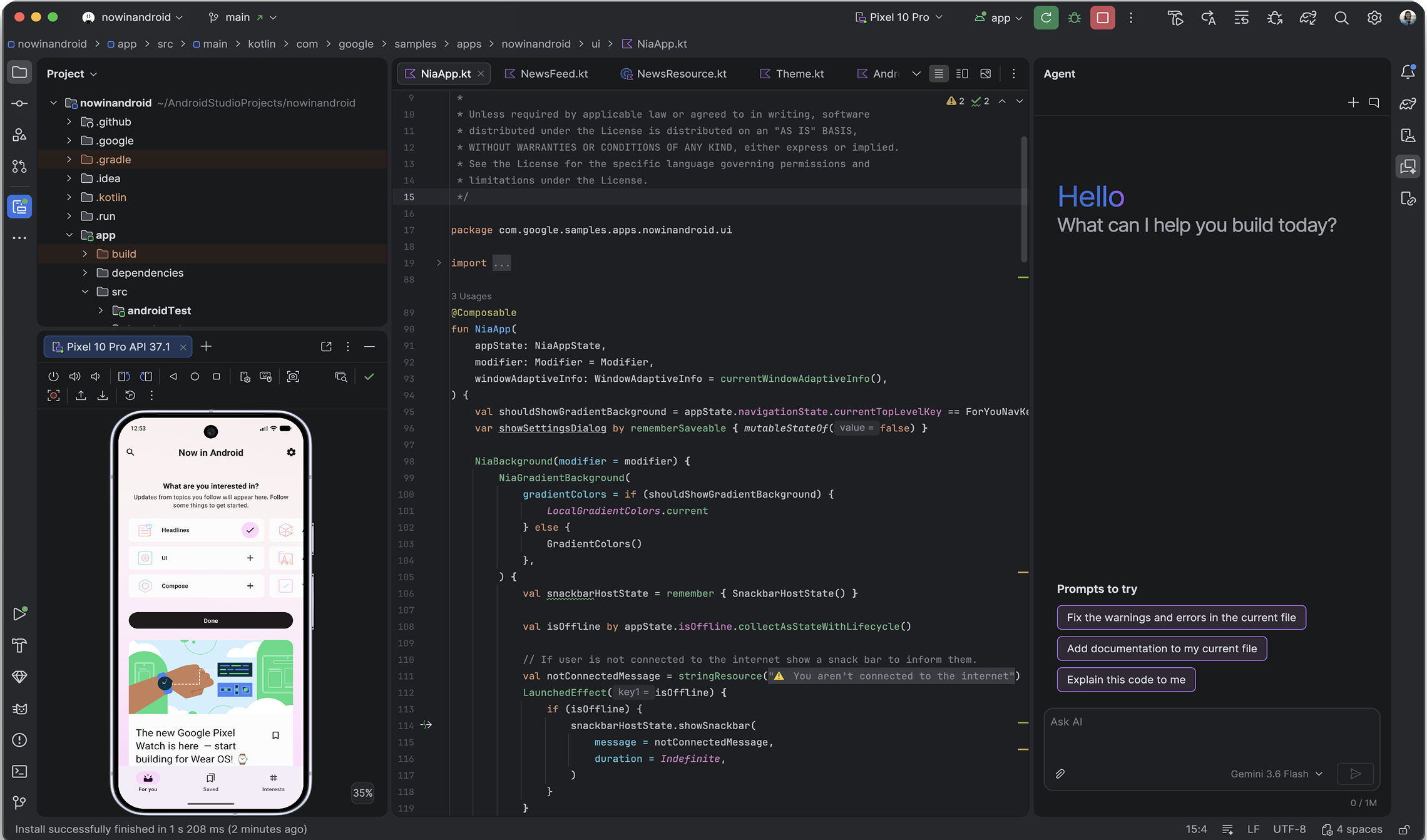
Task: Open the Terminal tool window
Action: pos(19,771)
